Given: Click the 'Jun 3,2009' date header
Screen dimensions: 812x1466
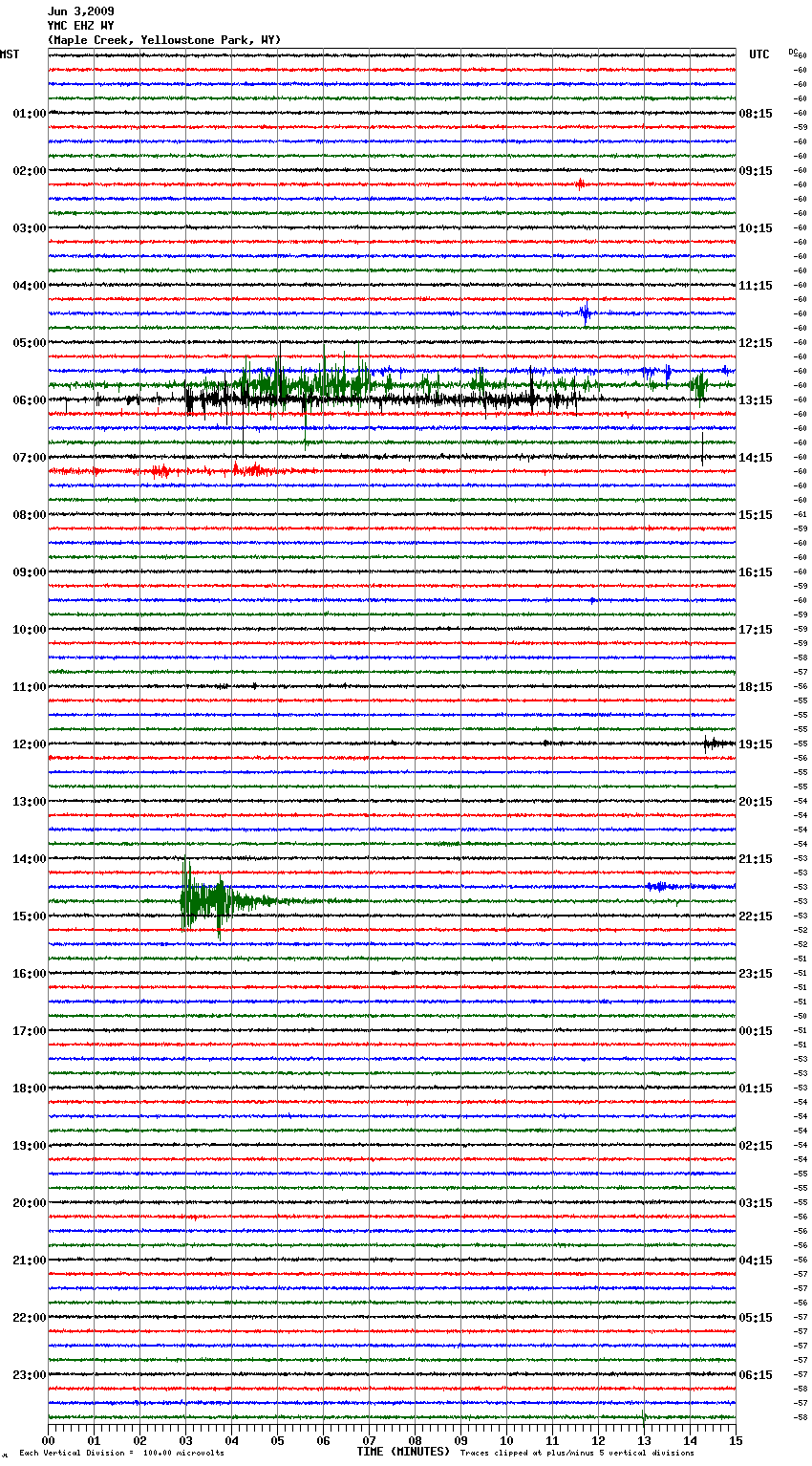Looking at the screenshot, I should (80, 11).
